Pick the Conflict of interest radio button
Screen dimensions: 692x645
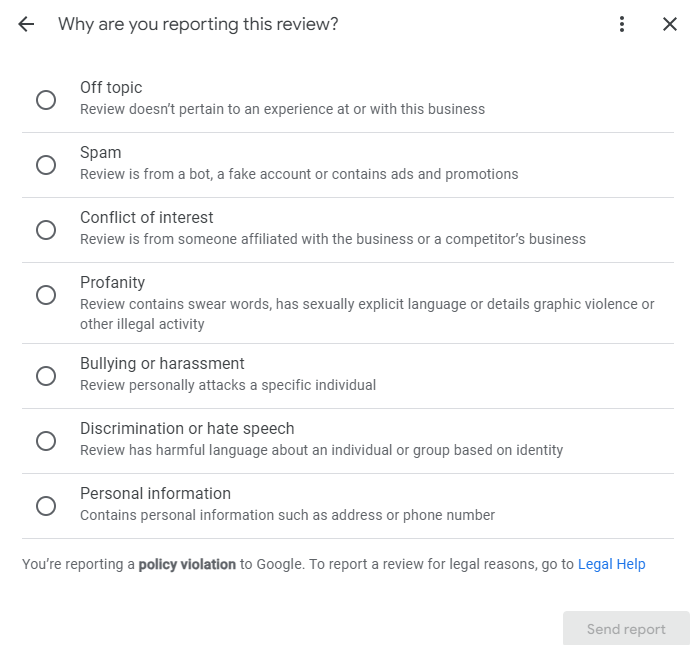(46, 230)
